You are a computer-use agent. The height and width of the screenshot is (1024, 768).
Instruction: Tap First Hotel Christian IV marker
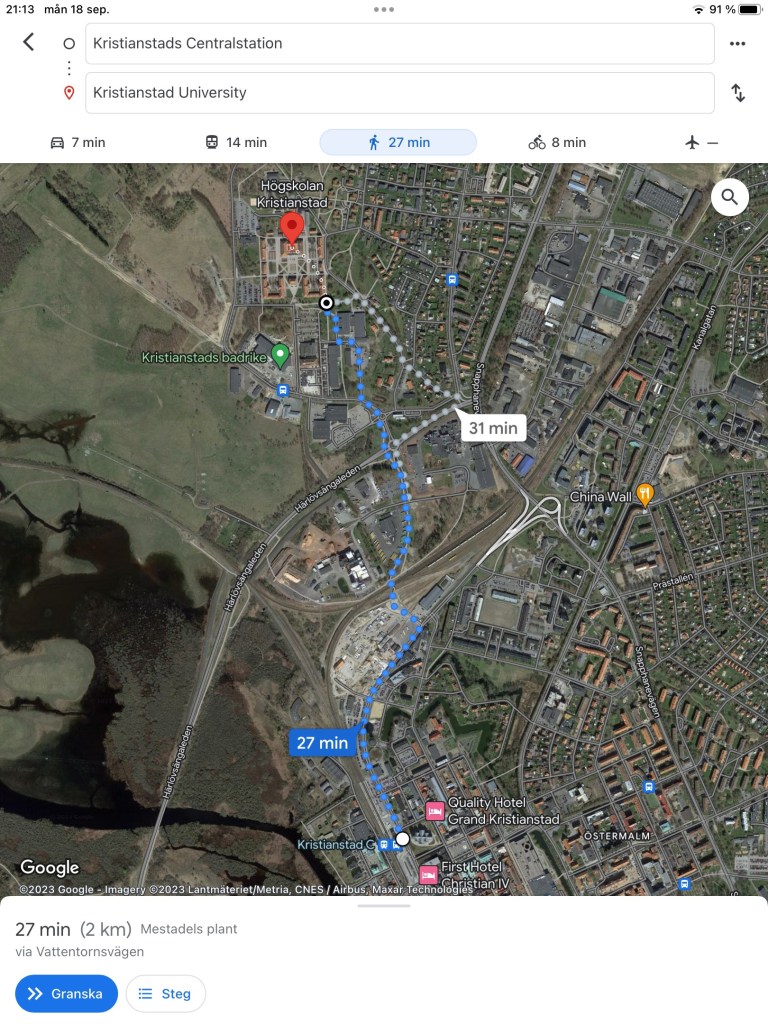pyautogui.click(x=428, y=874)
